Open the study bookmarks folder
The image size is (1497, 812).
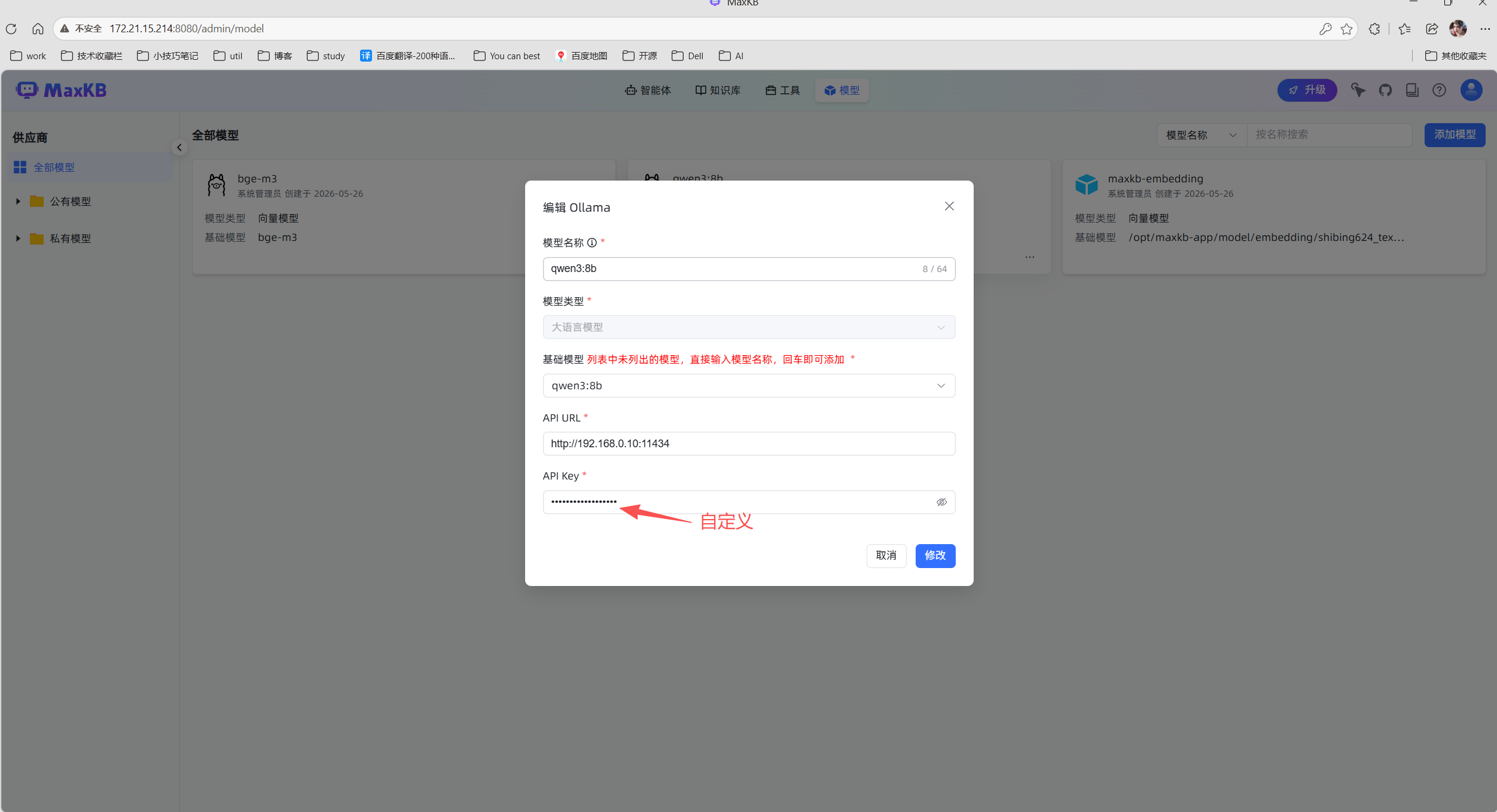(x=326, y=56)
